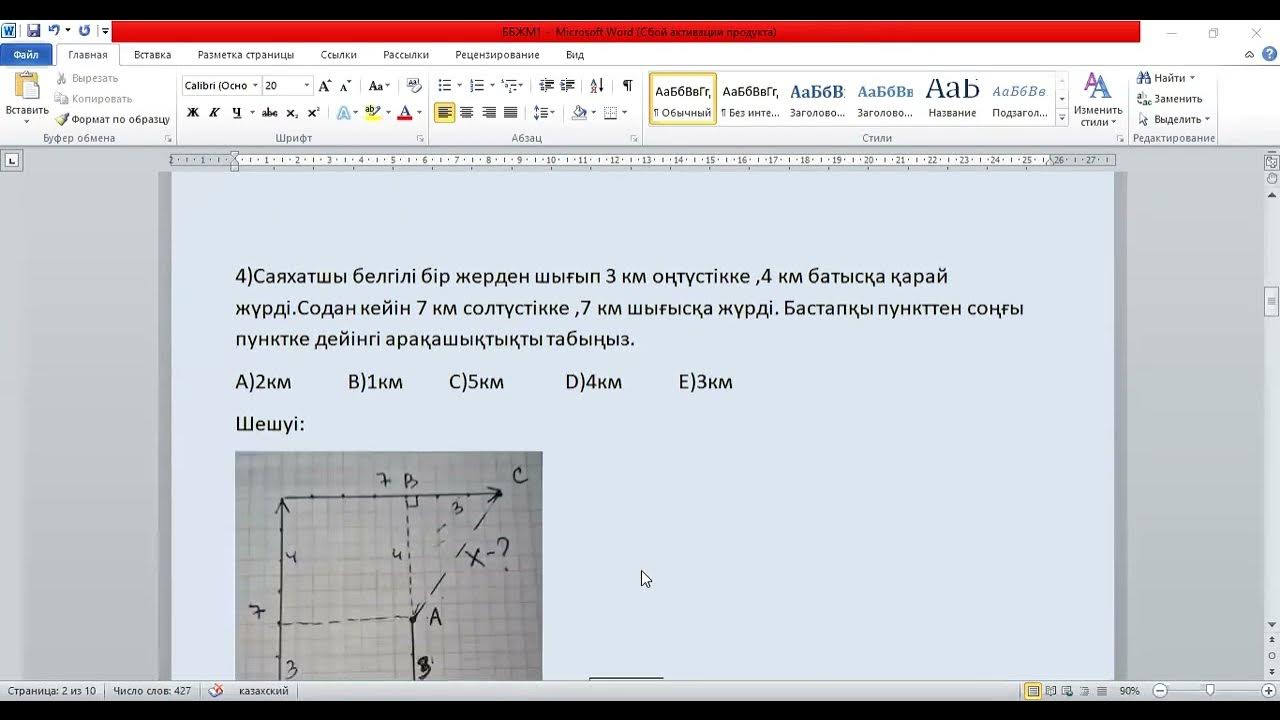Open the Select (Выделить) dropdown
Image resolution: width=1280 pixels, height=720 pixels.
(1174, 119)
